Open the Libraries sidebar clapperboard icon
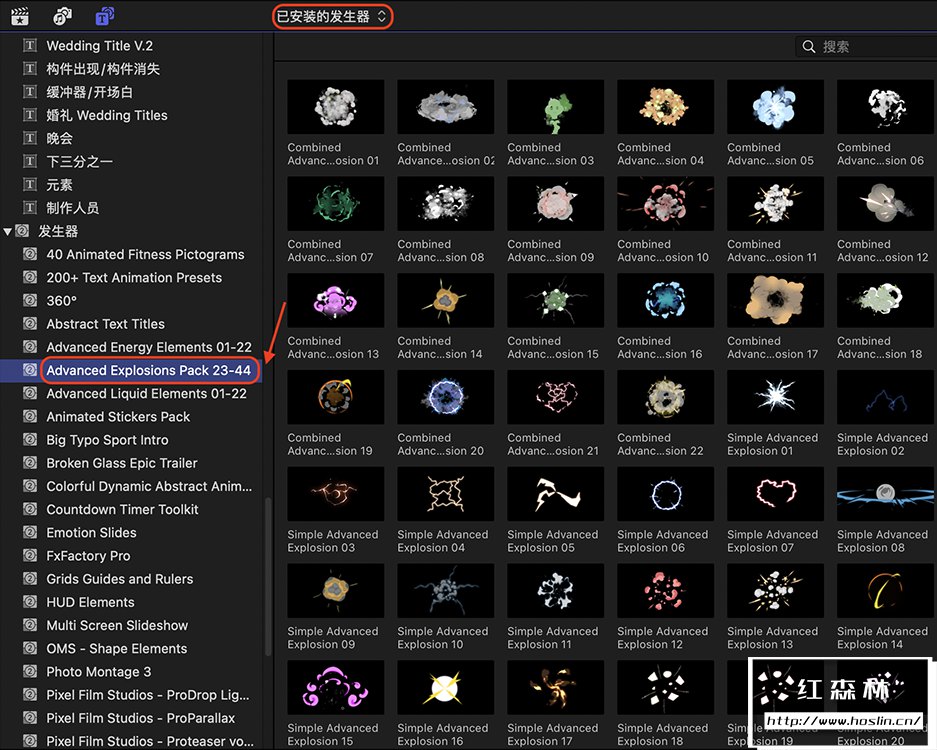Image resolution: width=937 pixels, height=750 pixels. 20,16
